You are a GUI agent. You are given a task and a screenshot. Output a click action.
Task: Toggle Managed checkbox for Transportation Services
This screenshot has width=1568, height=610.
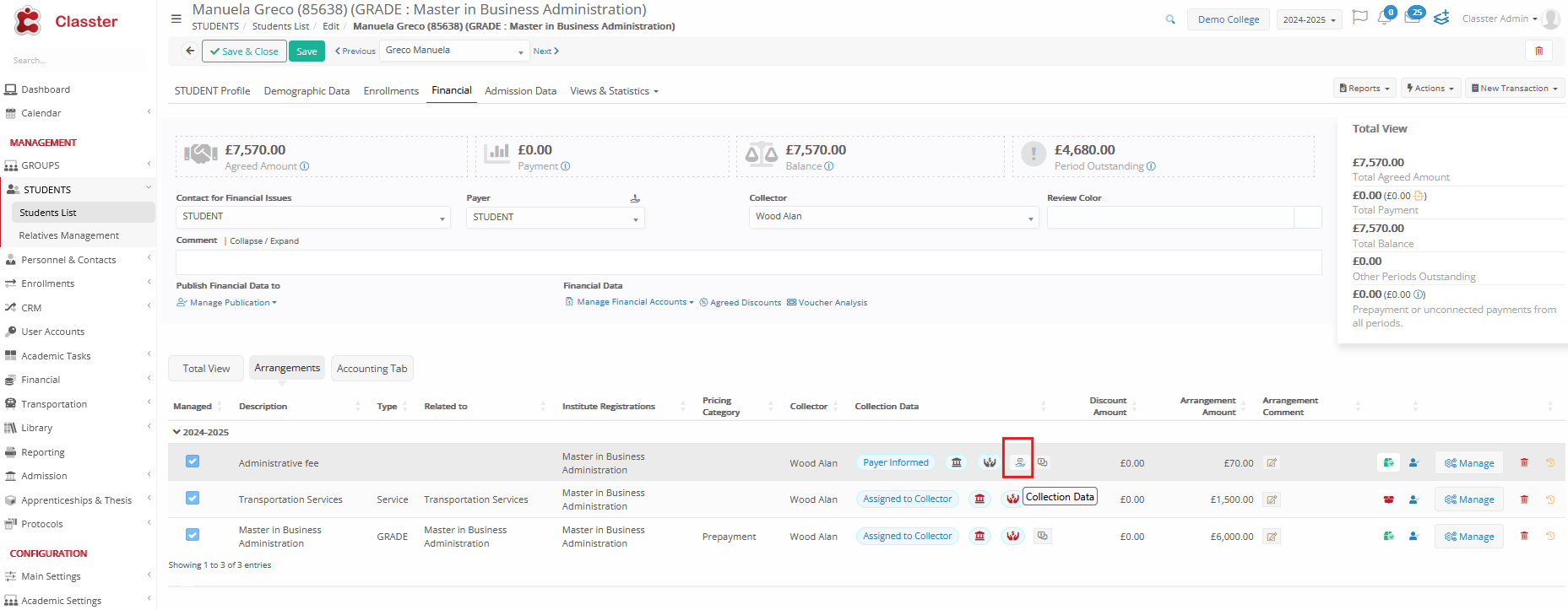(x=193, y=498)
